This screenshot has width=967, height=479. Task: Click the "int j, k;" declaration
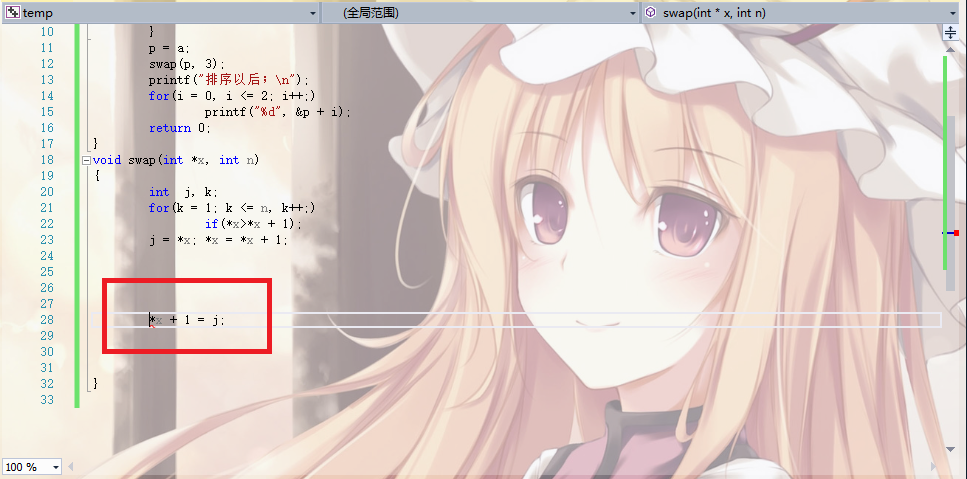[x=183, y=192]
